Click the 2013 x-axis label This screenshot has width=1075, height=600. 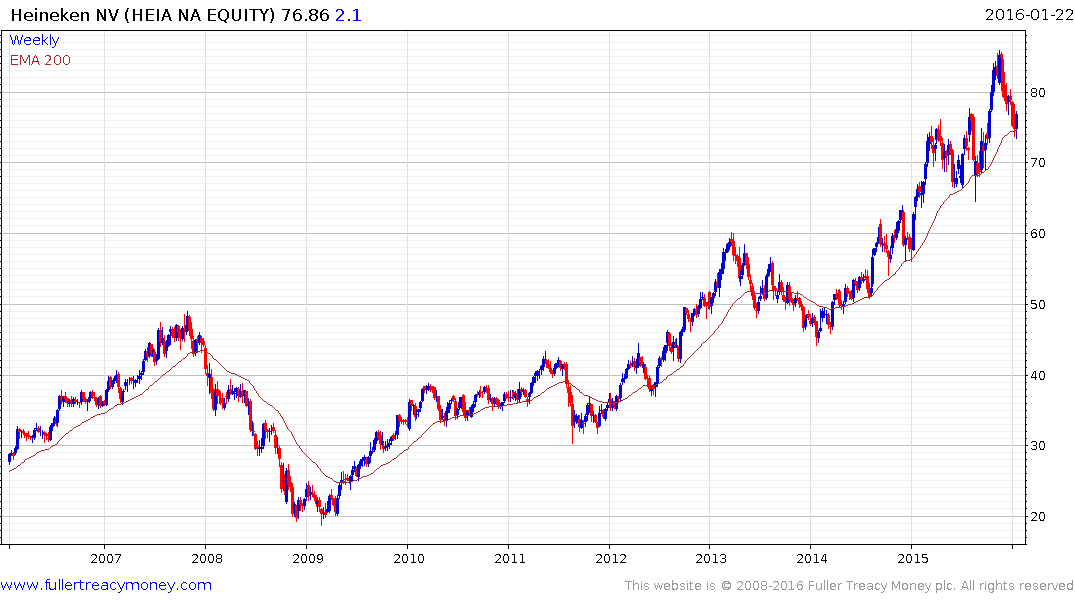point(711,558)
